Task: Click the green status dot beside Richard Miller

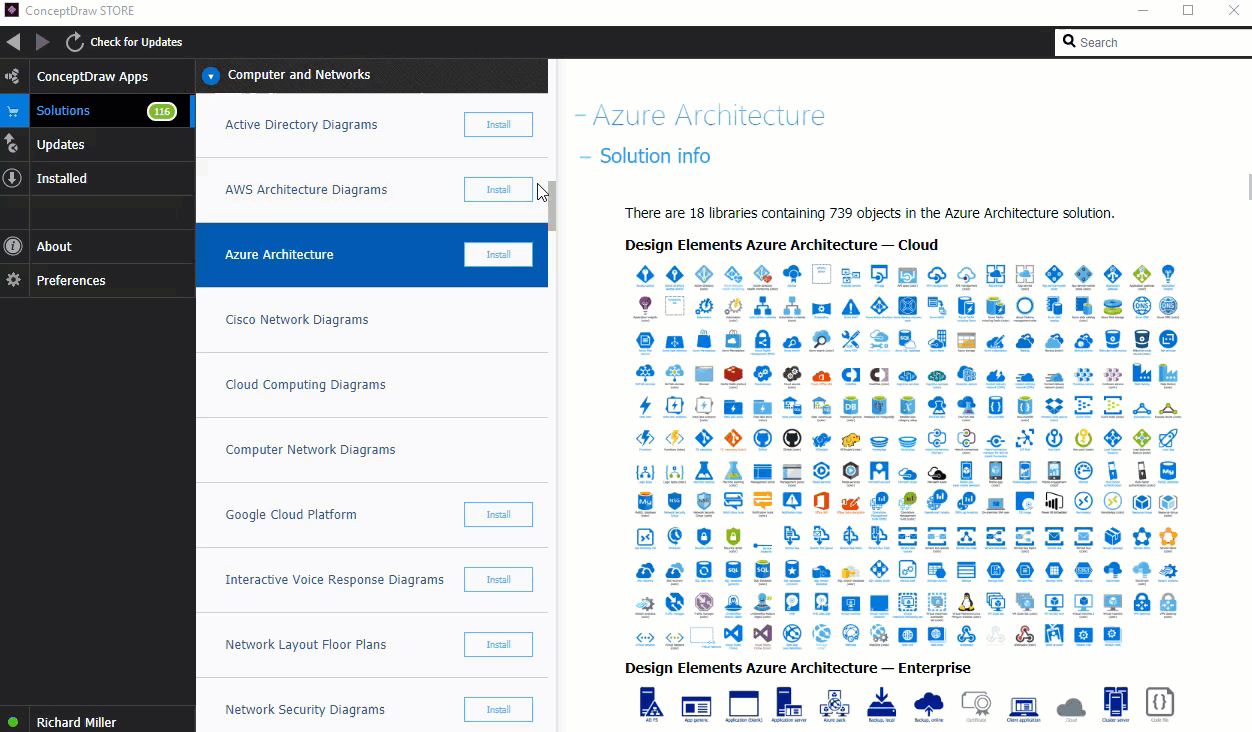Action: [x=13, y=722]
